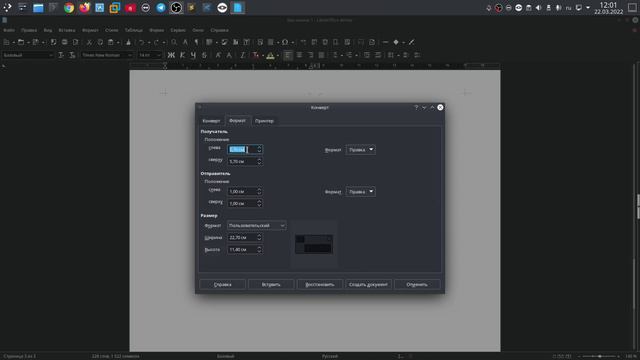Click the Cut scissors icon
This screenshot has width=640, height=360.
pyautogui.click(x=89, y=42)
